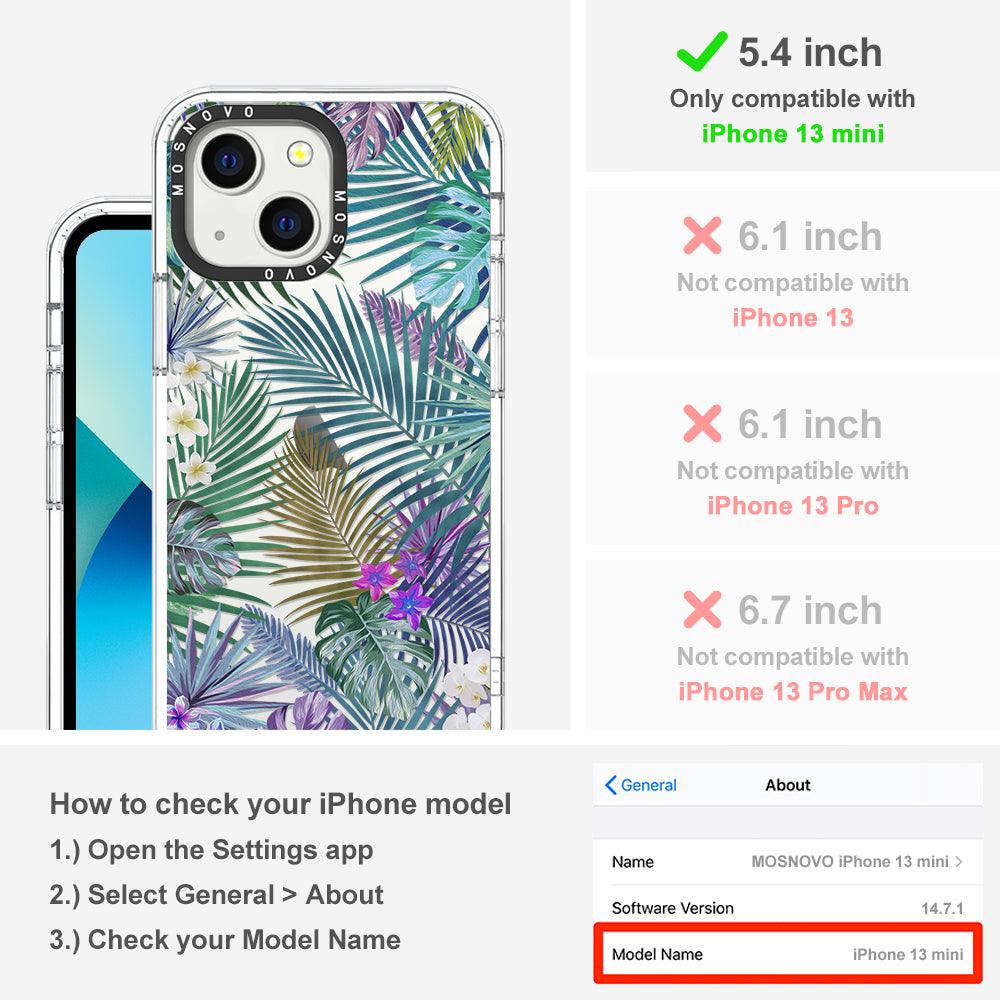Click the red X above iPhone 13 Pro

tap(702, 423)
